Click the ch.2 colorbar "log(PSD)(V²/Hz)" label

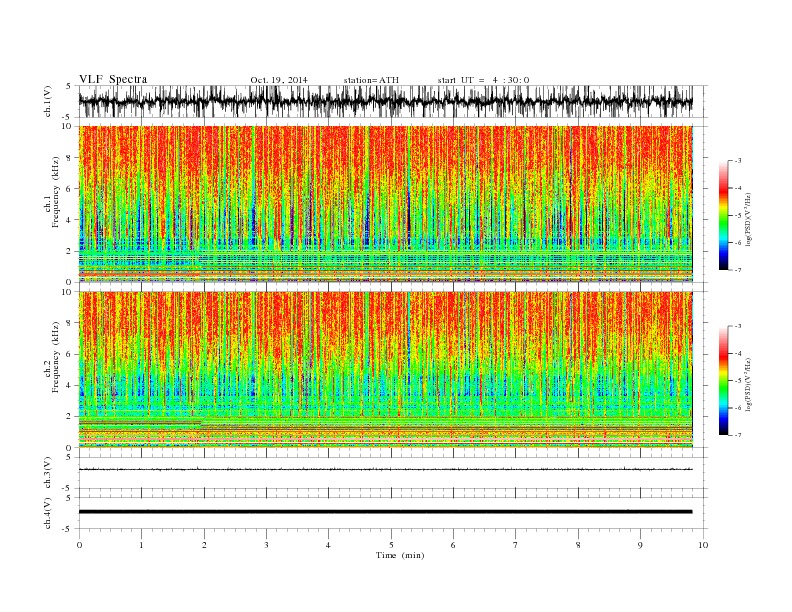point(748,384)
